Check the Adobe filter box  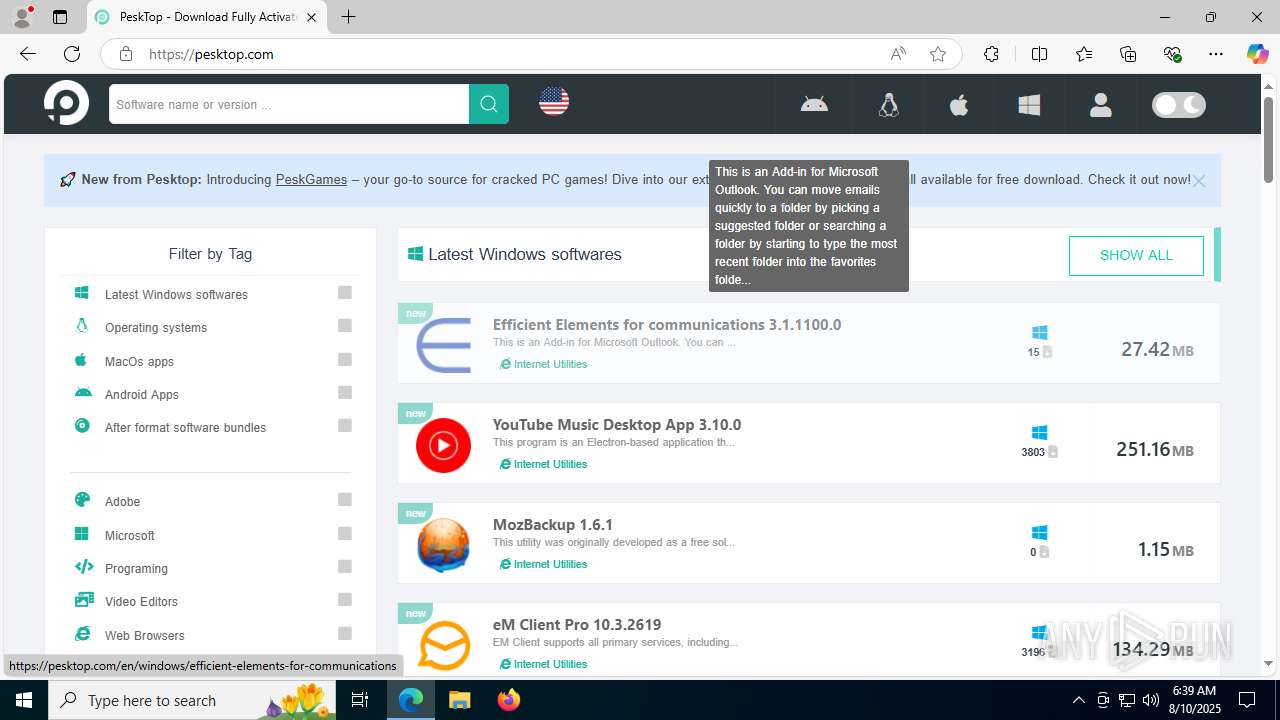(345, 499)
